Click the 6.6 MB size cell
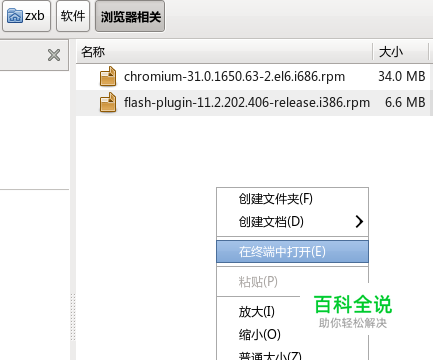433x360 pixels. 405,102
